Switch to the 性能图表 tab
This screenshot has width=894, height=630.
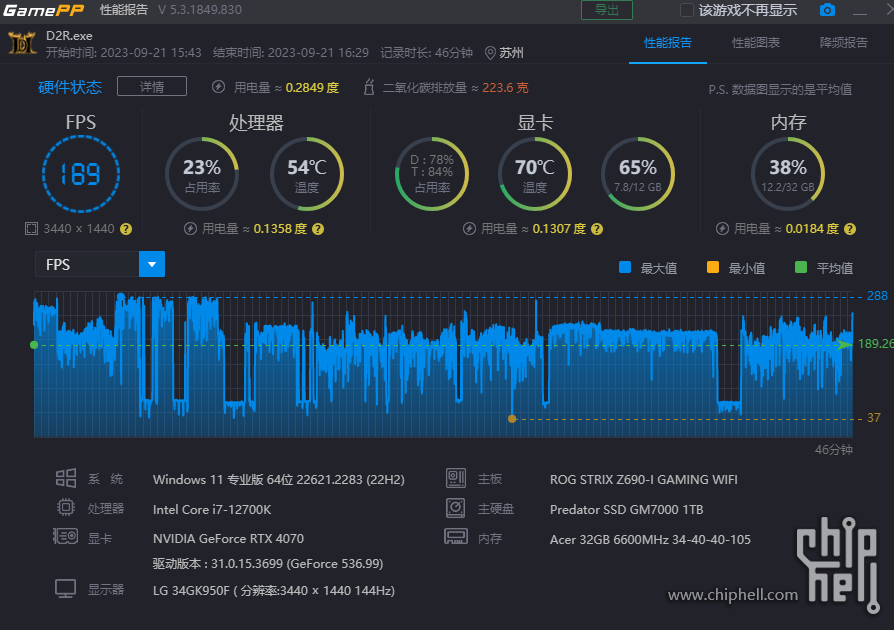click(x=755, y=43)
